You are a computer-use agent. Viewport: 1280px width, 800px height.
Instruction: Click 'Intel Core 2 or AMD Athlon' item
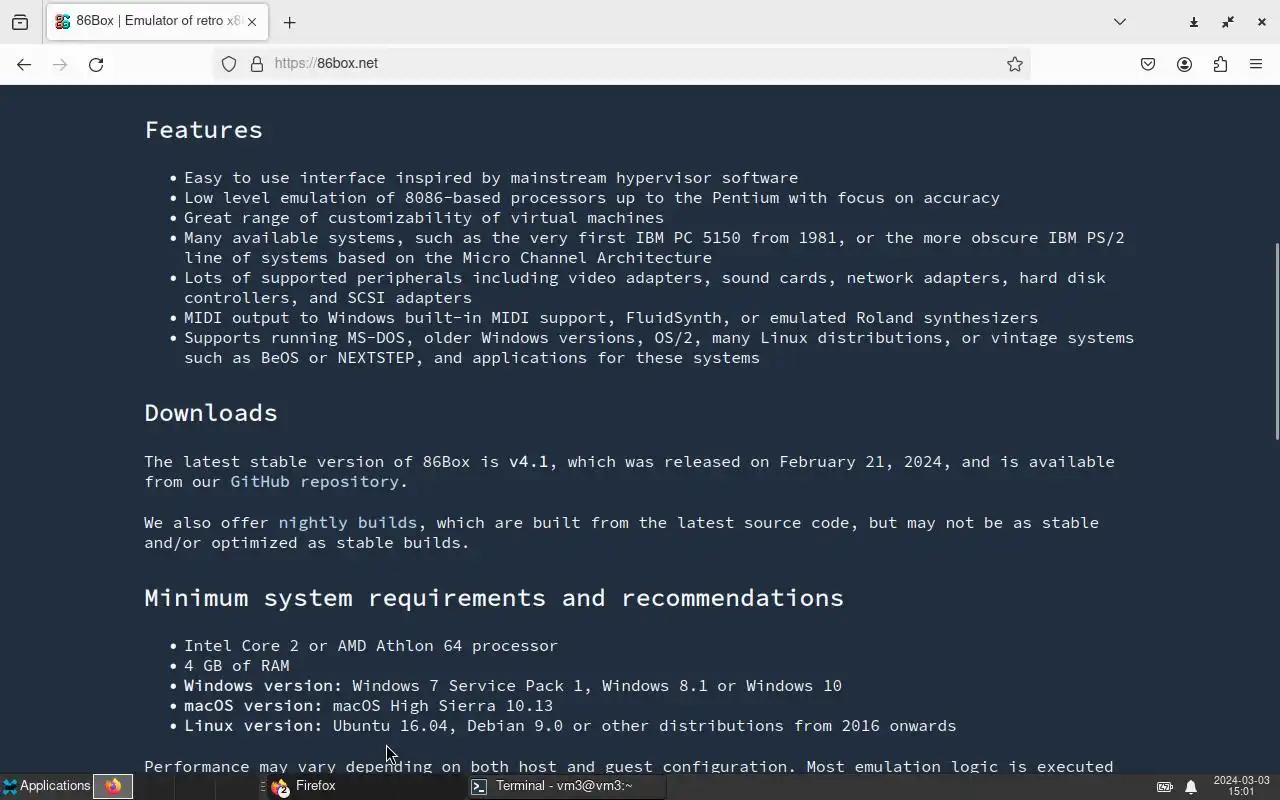[x=371, y=646]
